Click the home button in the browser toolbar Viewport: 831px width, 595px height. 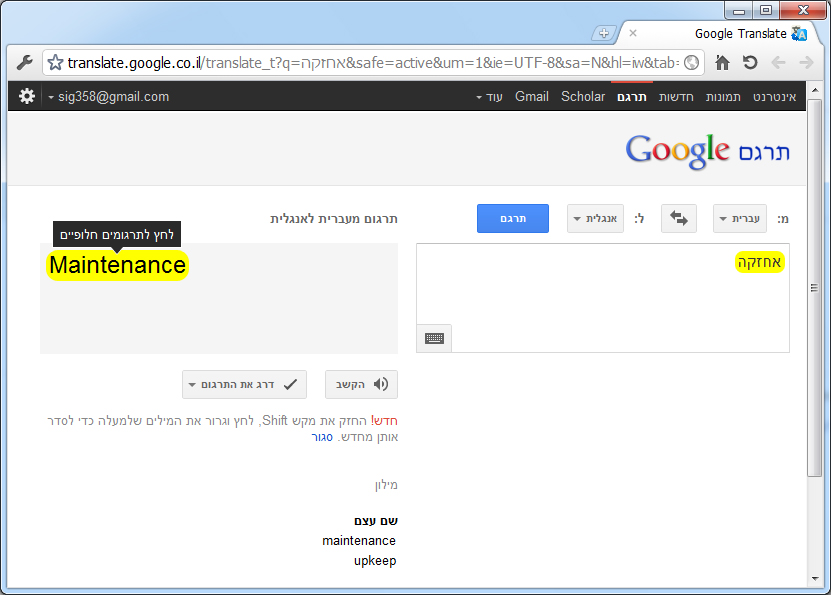(x=722, y=63)
